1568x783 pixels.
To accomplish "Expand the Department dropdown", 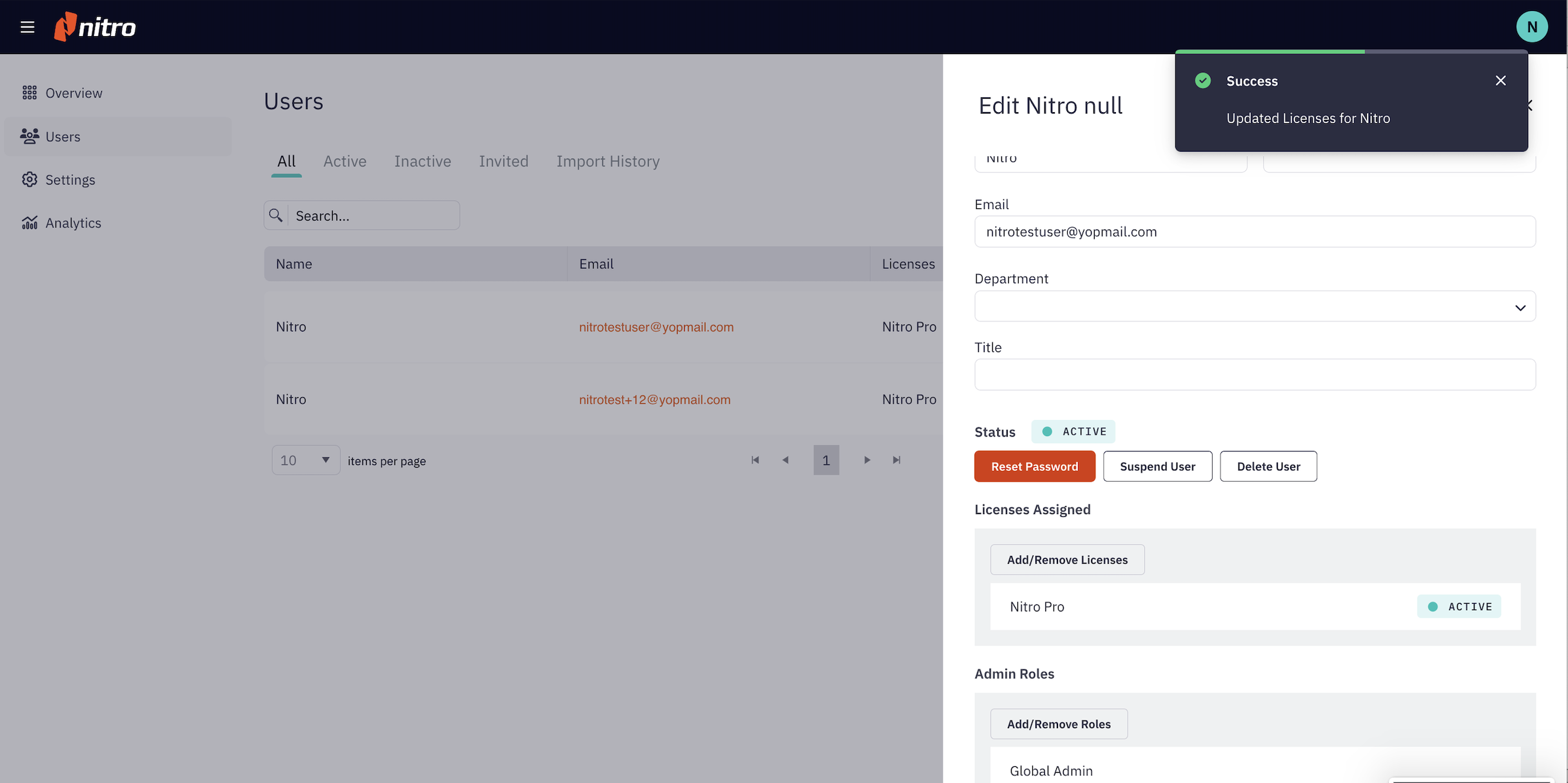I will [x=1255, y=307].
